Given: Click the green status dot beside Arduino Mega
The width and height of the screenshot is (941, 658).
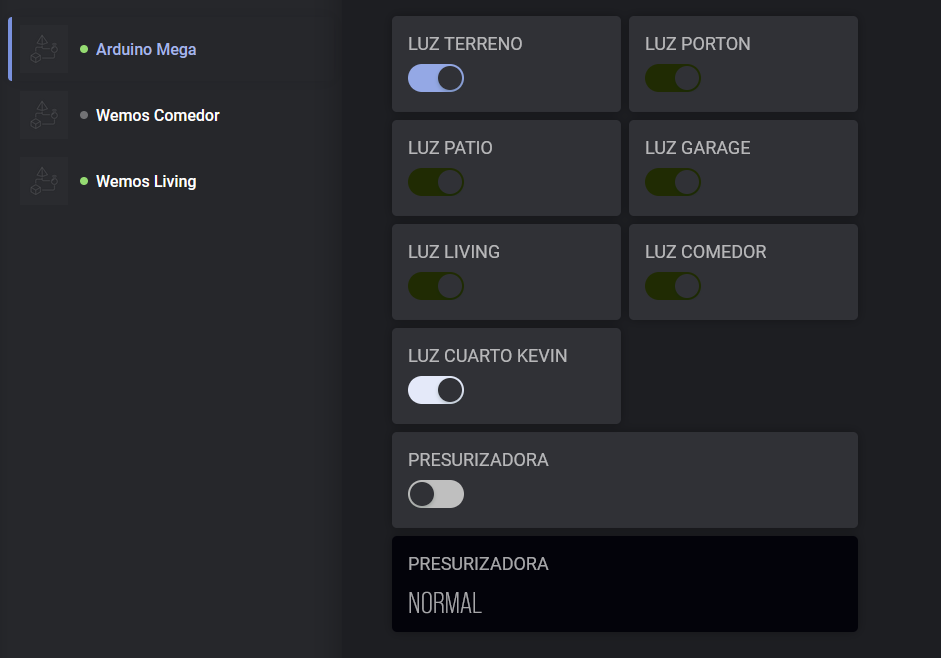Looking at the screenshot, I should pyautogui.click(x=84, y=49).
